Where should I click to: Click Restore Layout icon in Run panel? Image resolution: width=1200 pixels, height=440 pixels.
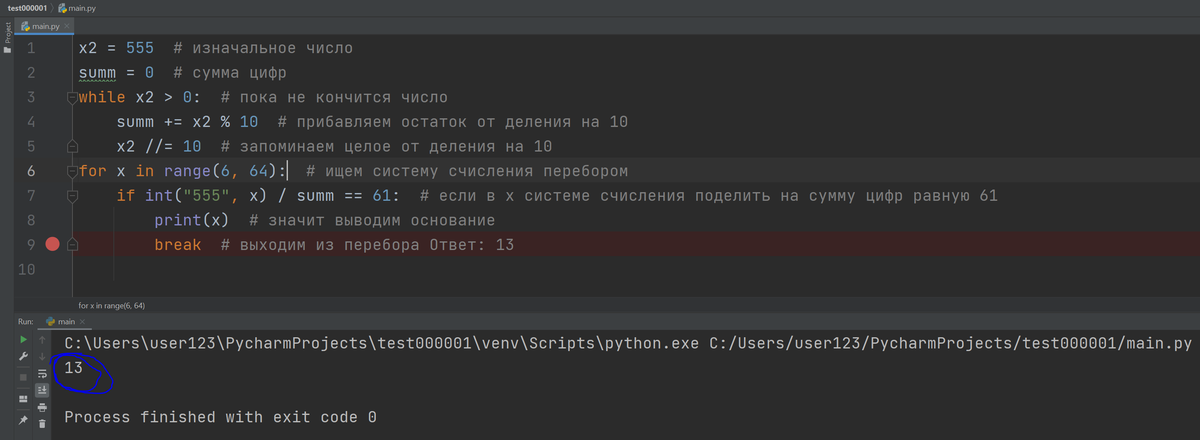point(22,398)
